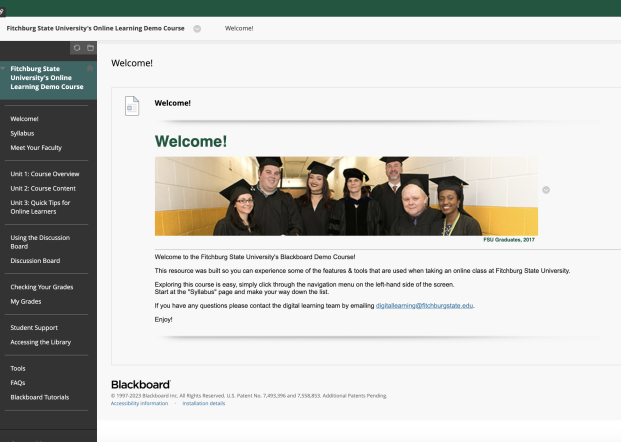Go to the Discussion Board link
621x442 pixels.
(x=35, y=261)
